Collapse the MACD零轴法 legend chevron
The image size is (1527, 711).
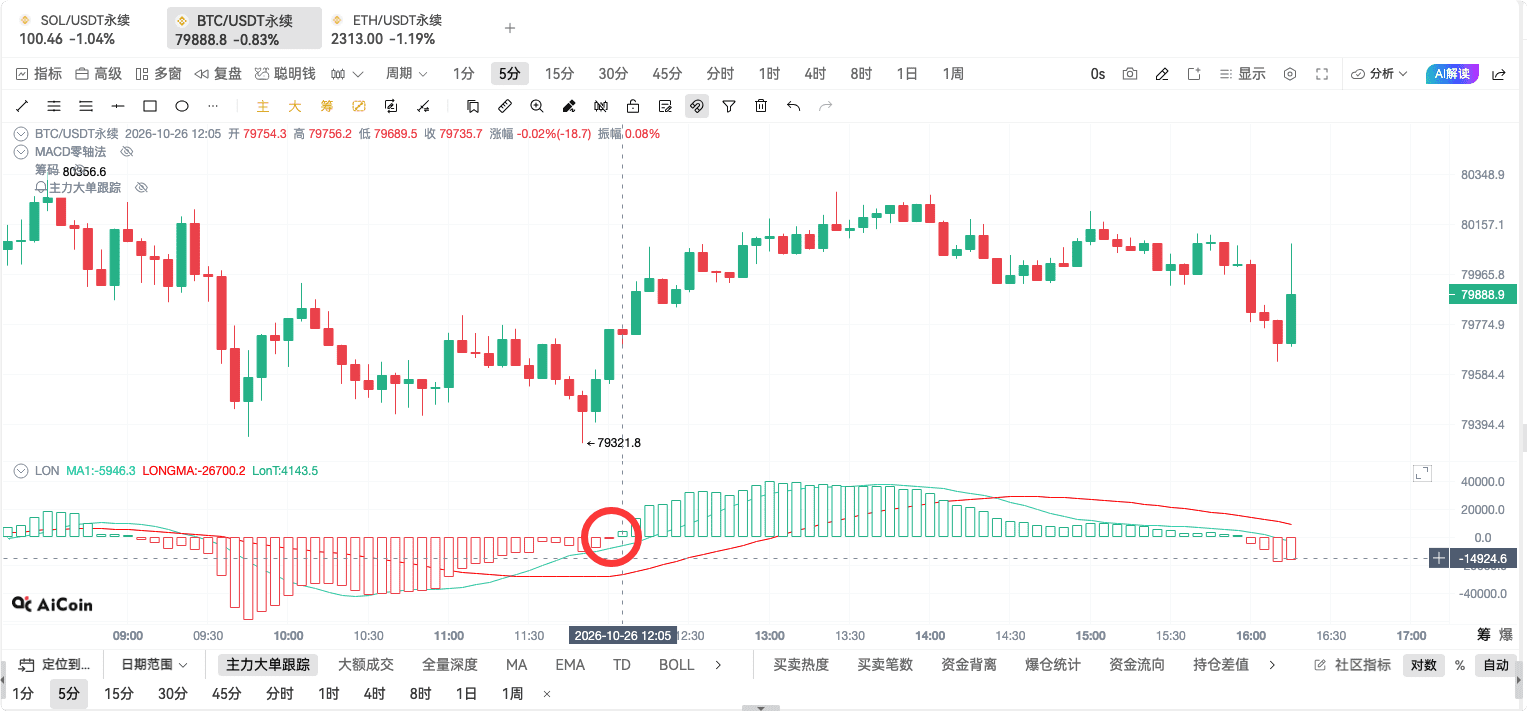coord(21,152)
